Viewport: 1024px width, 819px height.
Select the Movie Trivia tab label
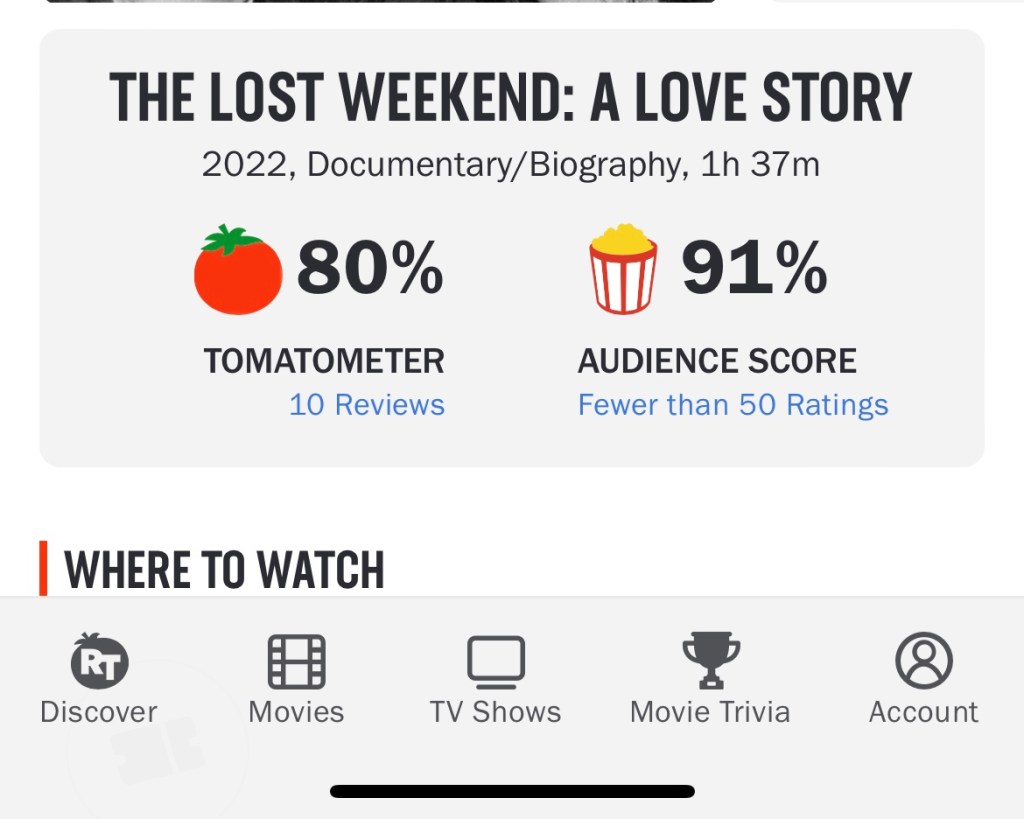tap(710, 712)
